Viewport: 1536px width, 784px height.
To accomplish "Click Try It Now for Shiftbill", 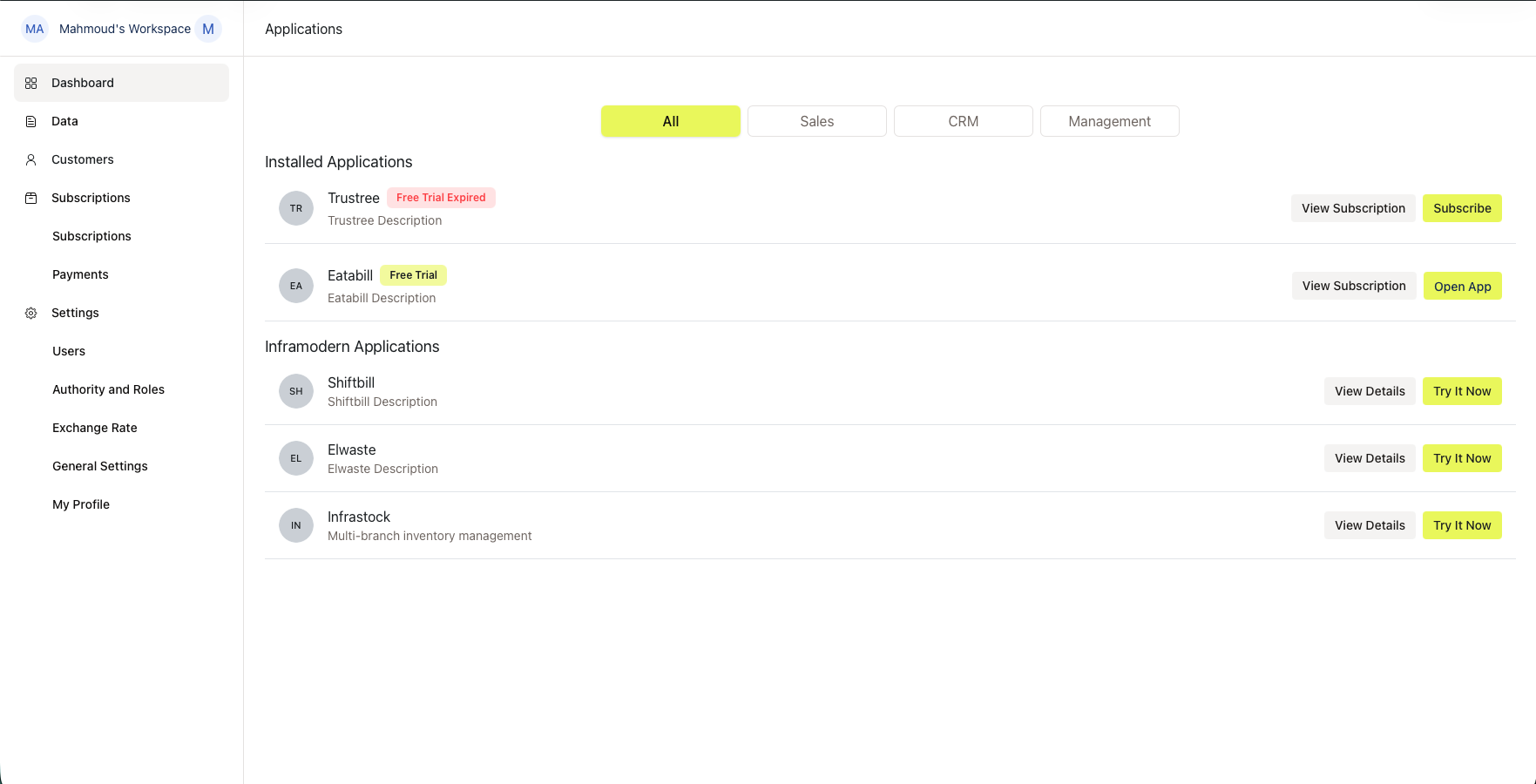I will point(1462,391).
